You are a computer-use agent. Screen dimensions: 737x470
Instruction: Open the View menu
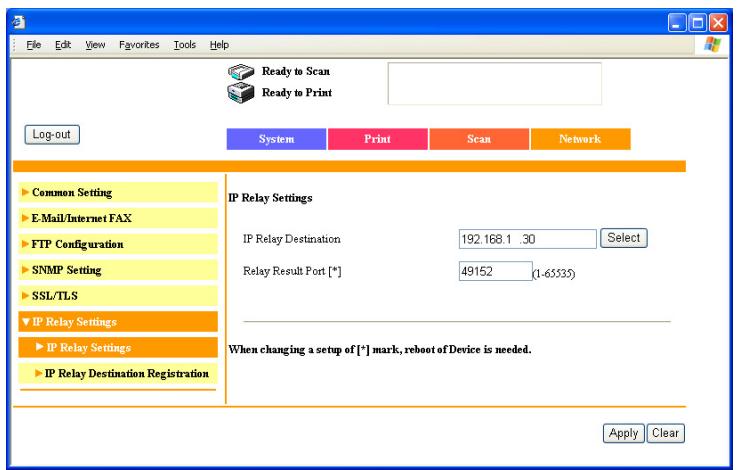pyautogui.click(x=95, y=45)
